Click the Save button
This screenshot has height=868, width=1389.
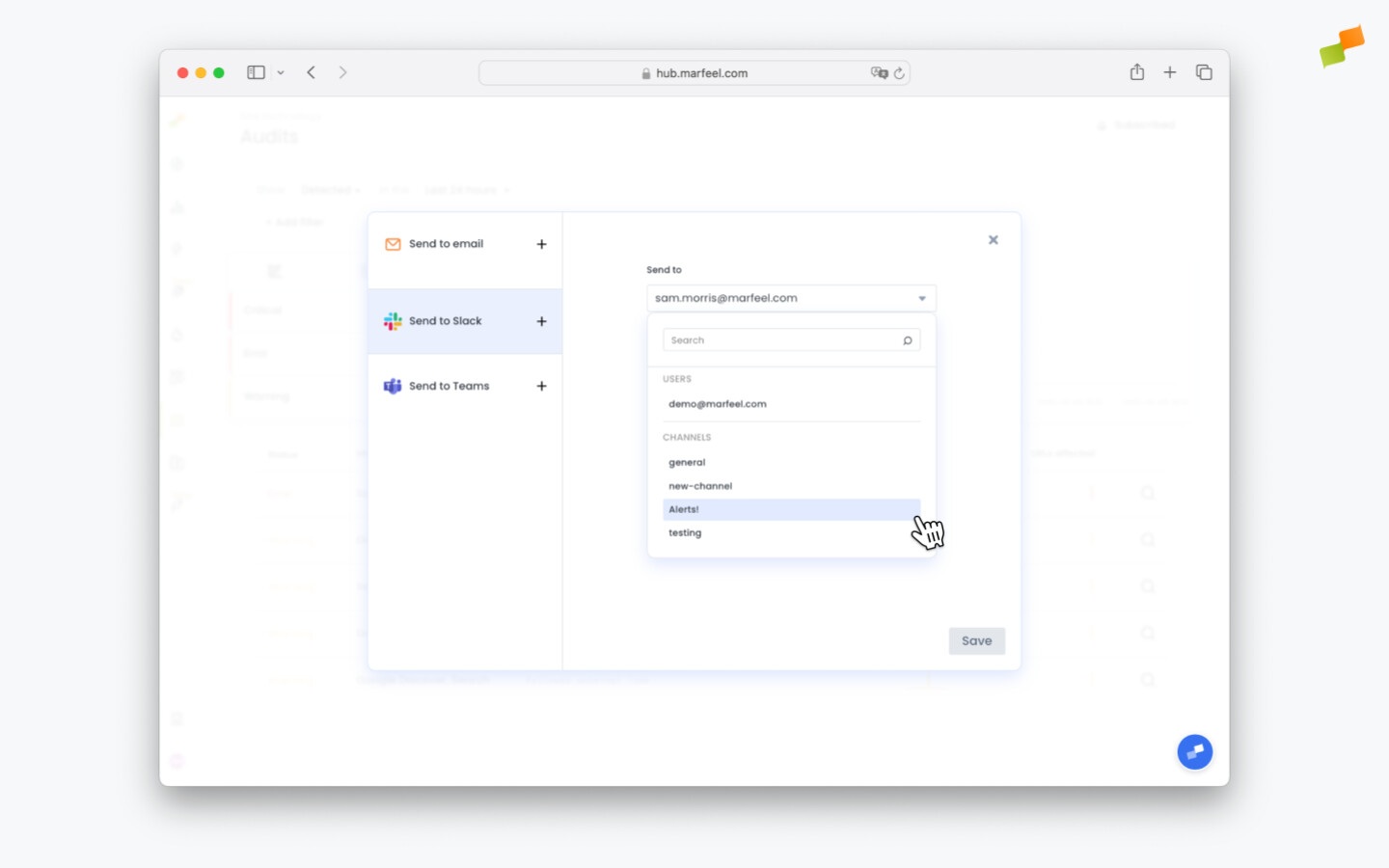[976, 640]
